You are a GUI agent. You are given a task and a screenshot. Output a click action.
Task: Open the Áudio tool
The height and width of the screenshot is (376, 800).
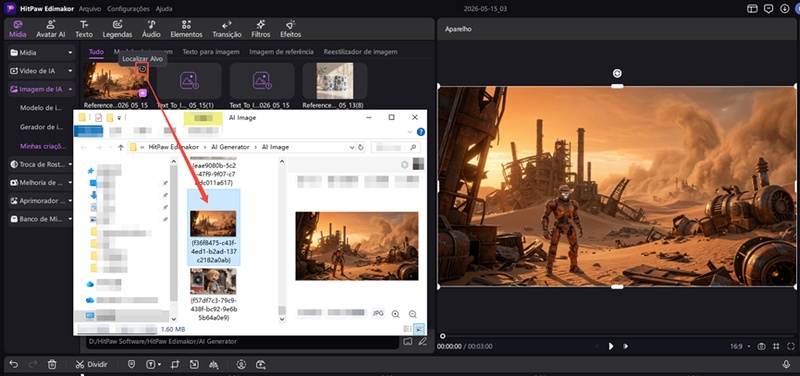[x=151, y=29]
